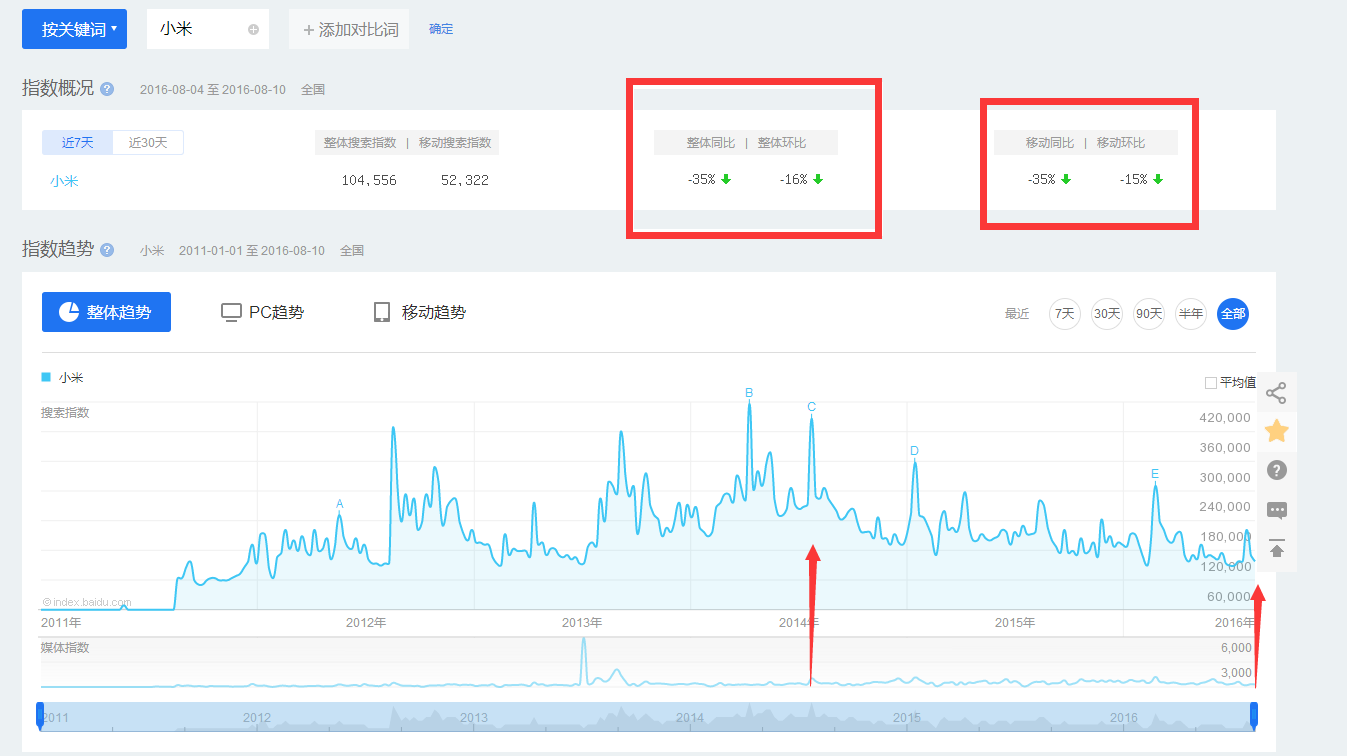Switch to the PC趋势 tab

coord(262,312)
